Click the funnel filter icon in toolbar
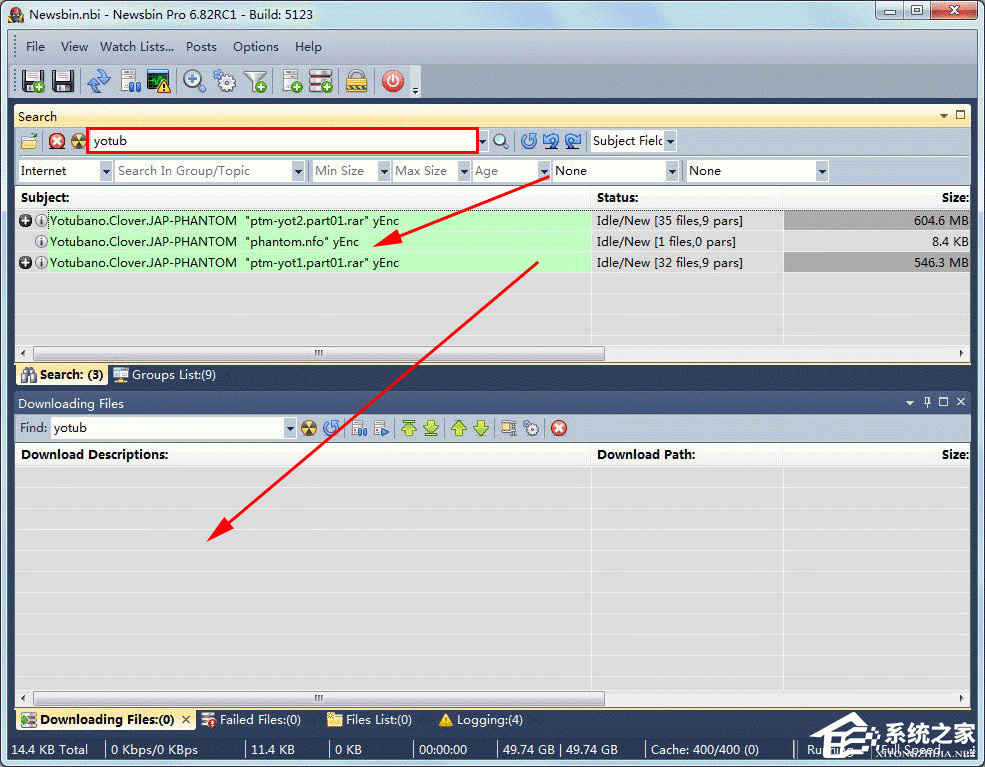The image size is (985, 767). [256, 81]
